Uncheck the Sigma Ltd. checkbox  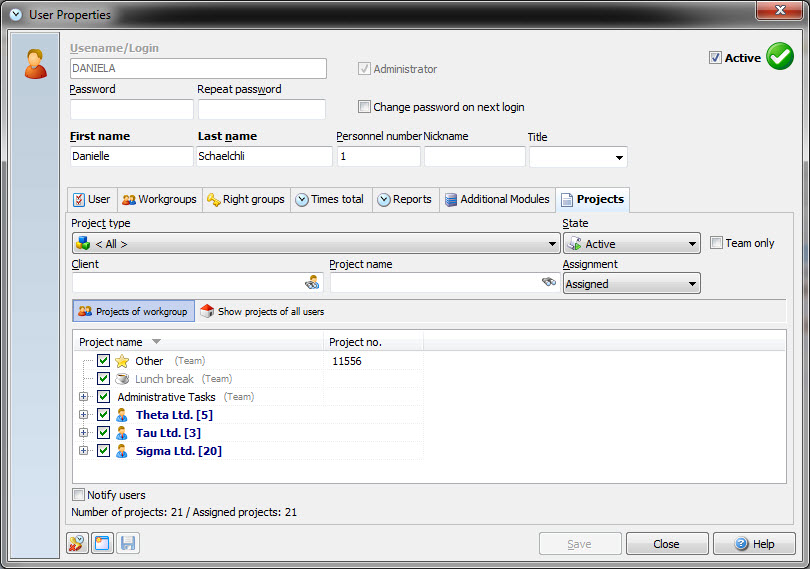tap(103, 451)
